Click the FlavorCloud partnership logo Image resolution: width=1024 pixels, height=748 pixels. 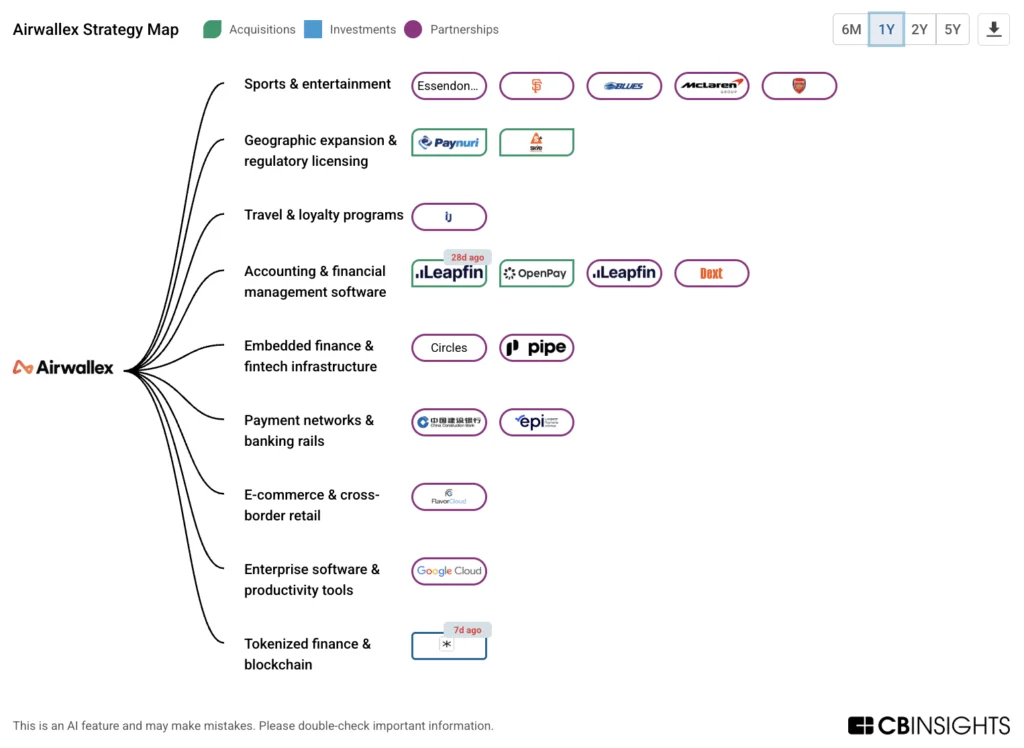point(449,496)
